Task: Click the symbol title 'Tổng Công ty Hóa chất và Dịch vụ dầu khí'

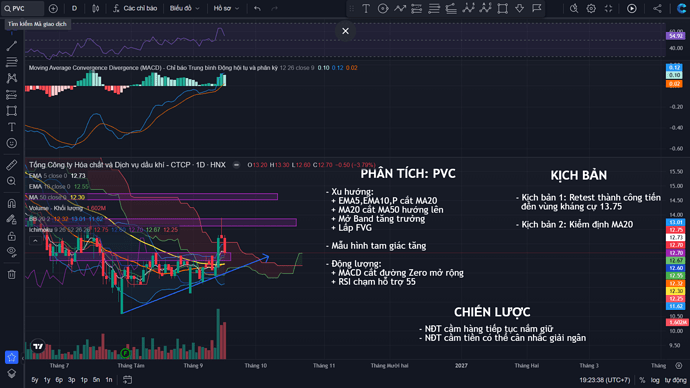Action: [127, 165]
